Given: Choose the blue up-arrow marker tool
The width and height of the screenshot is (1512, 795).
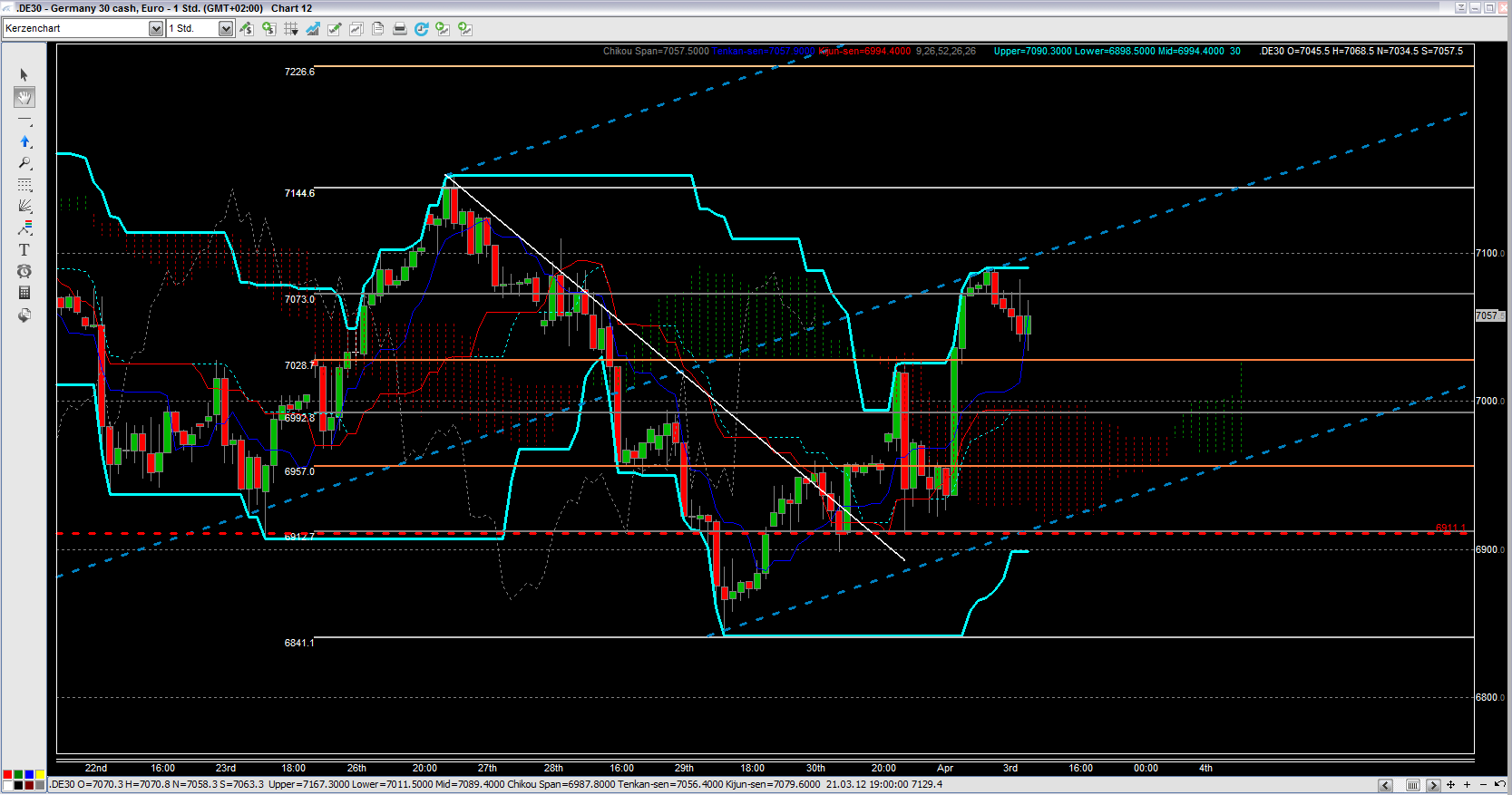Looking at the screenshot, I should (24, 141).
